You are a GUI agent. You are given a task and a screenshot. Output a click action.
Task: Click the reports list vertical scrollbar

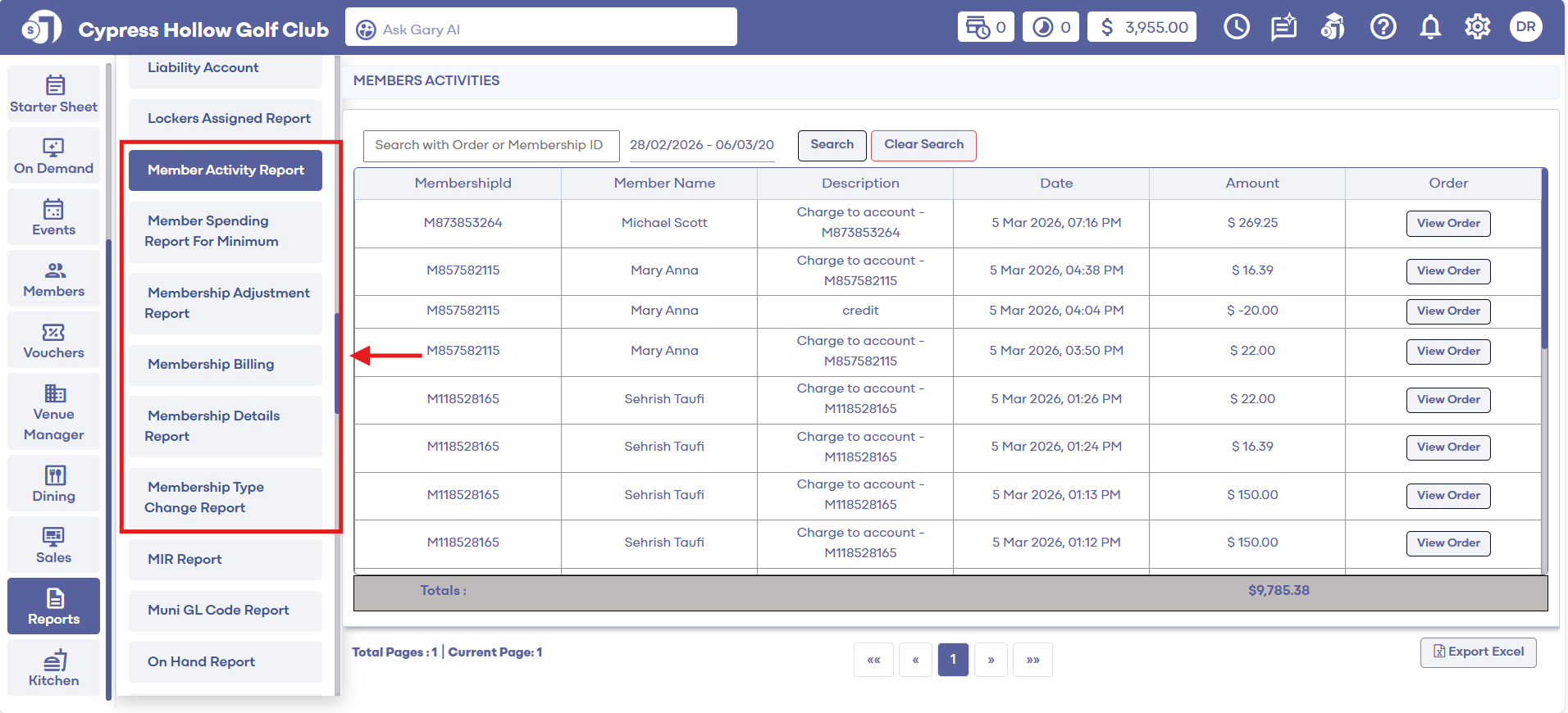click(337, 364)
